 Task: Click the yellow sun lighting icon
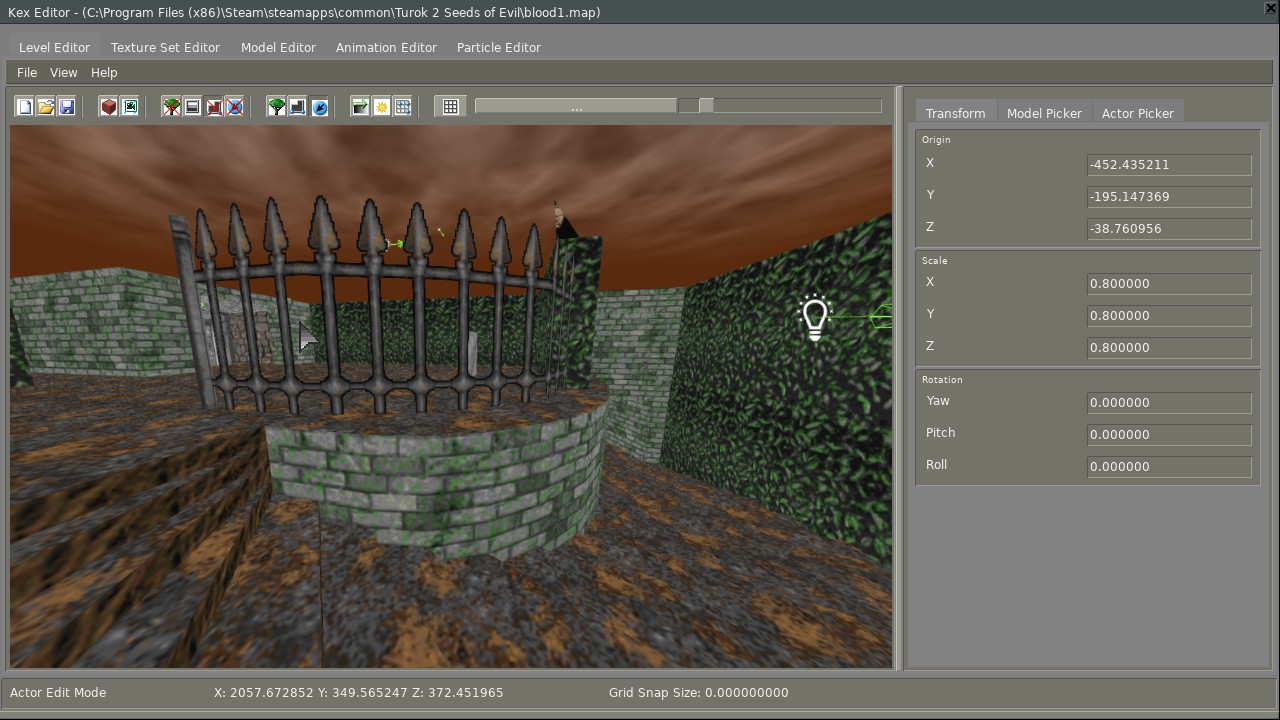point(382,107)
